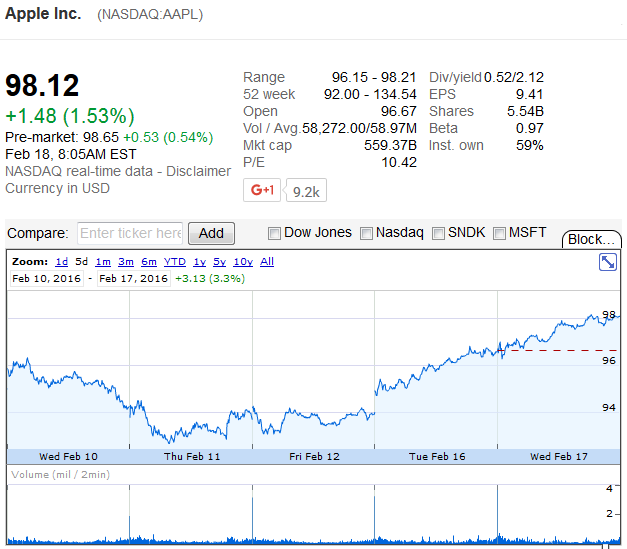This screenshot has height=549, width=627.
Task: Click the (NASDAQ:AAPL) ticker text
Action: 150,15
